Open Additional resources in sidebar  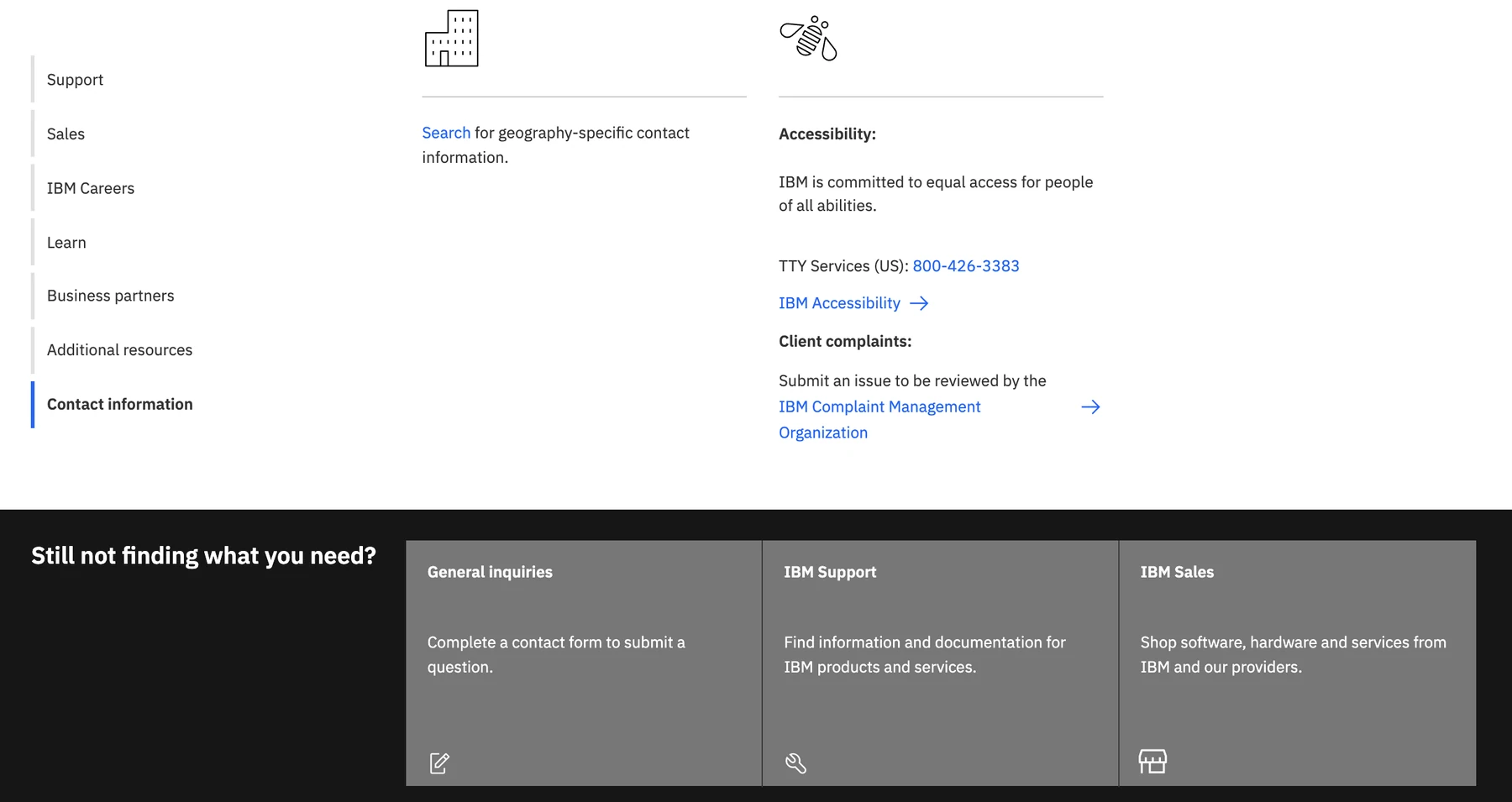(119, 350)
